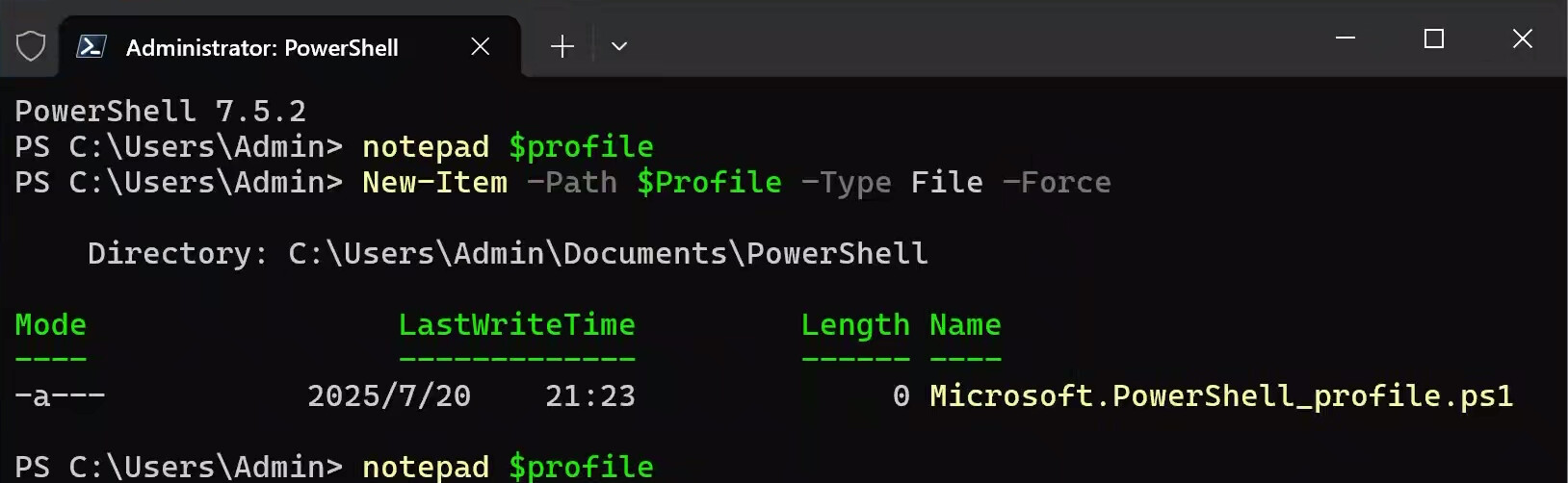
Task: Minimize the terminal window
Action: (x=1346, y=38)
